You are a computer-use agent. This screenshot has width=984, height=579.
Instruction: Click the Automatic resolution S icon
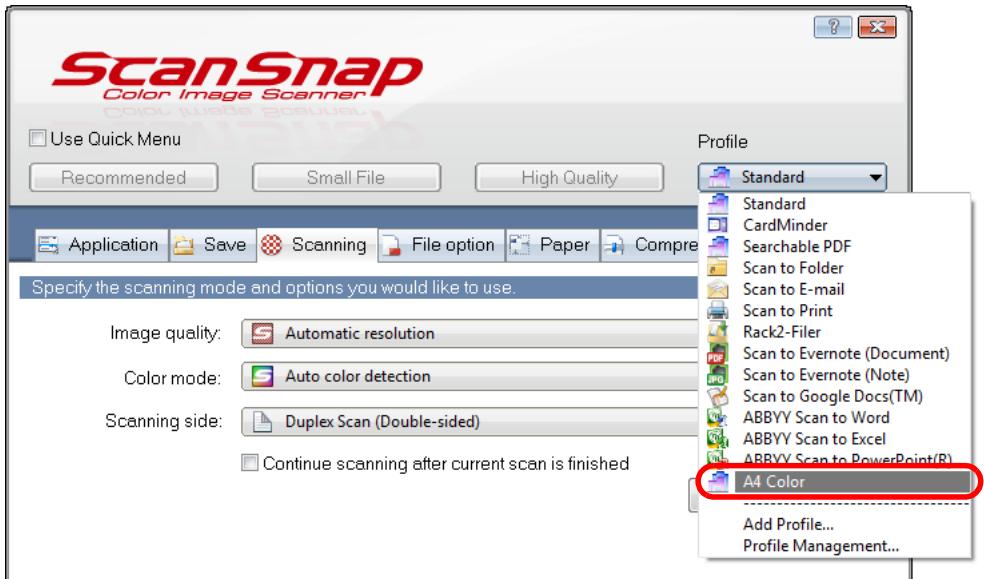(x=262, y=333)
